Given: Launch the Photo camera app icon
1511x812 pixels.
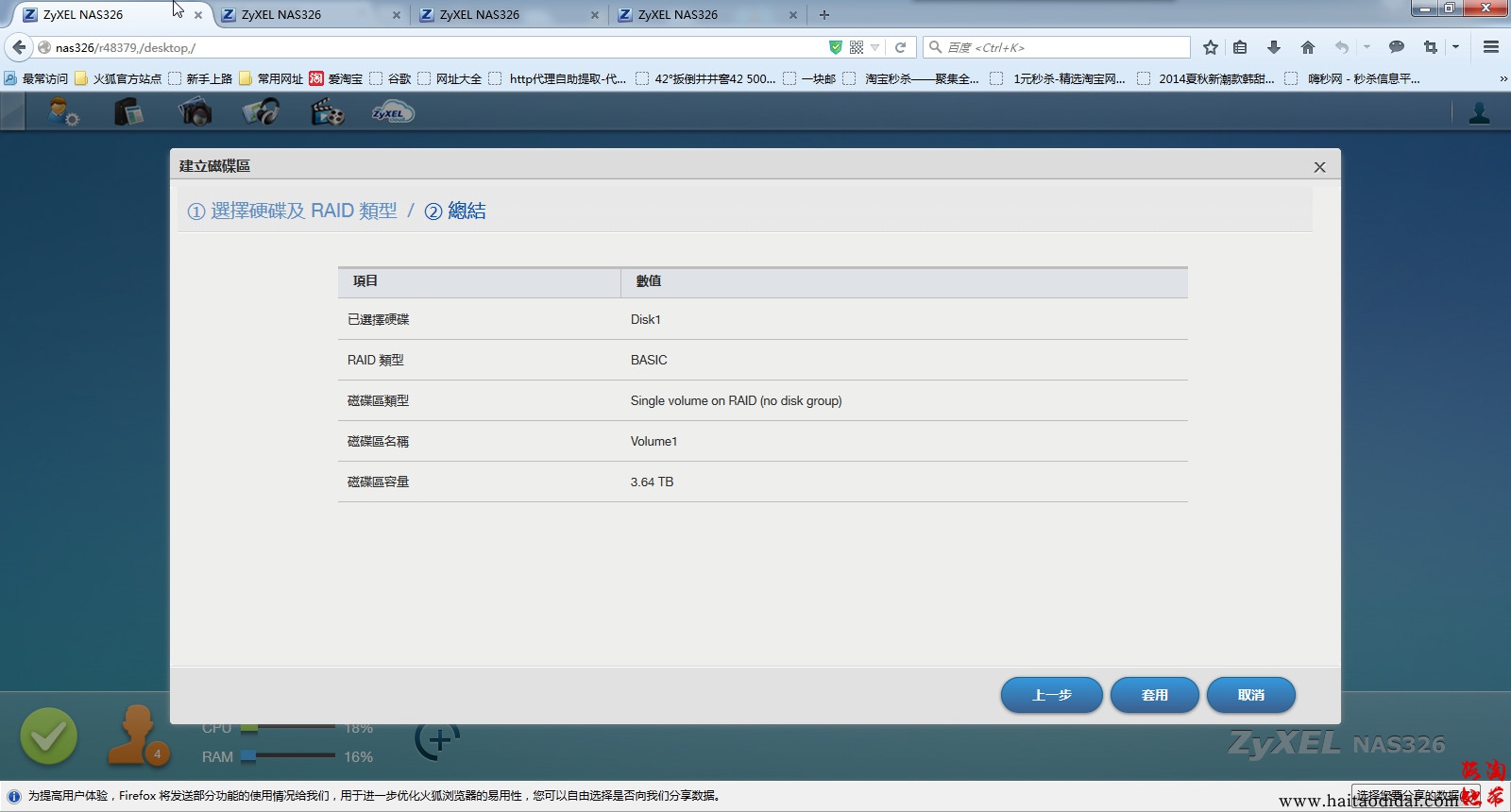Looking at the screenshot, I should point(195,113).
